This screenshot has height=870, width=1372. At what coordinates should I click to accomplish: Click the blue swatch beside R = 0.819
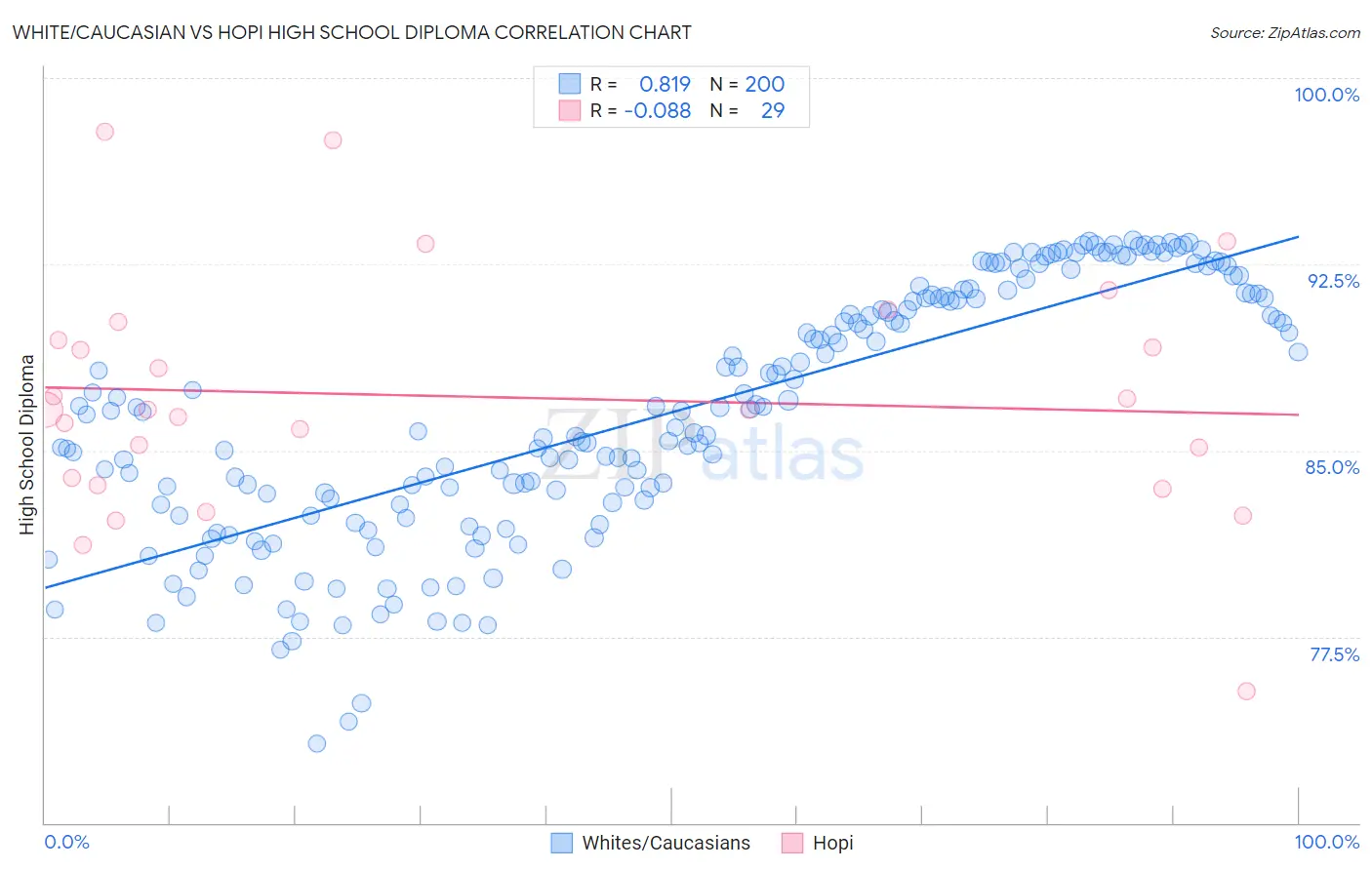click(569, 84)
